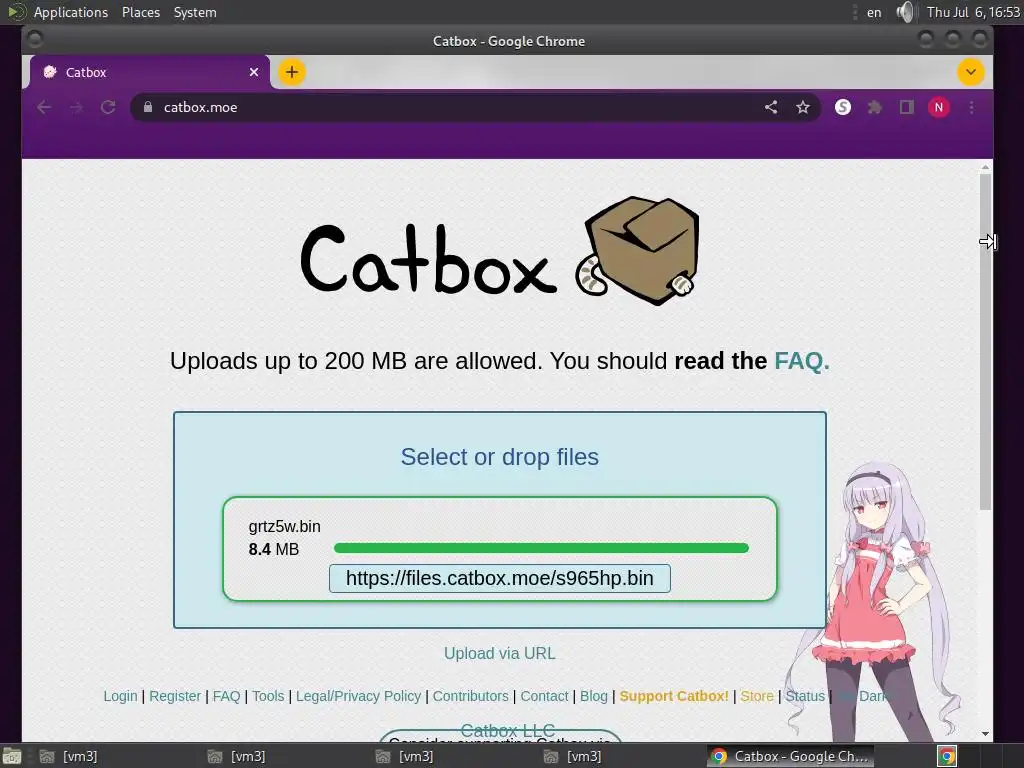Screen dimensions: 1024x768
Task: Click the grtz5w.bin file name
Action: (x=284, y=526)
